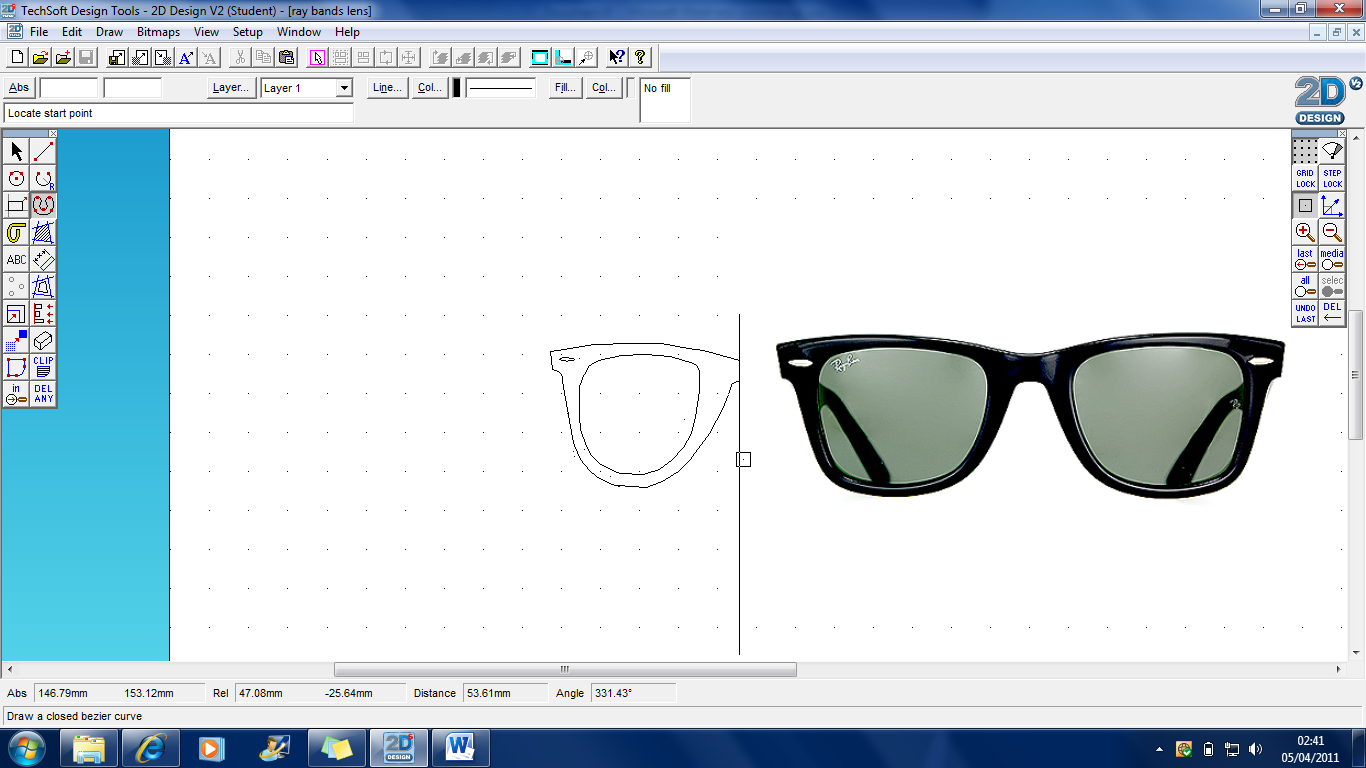1366x768 pixels.
Task: Open the CLIP tool
Action: point(41,366)
